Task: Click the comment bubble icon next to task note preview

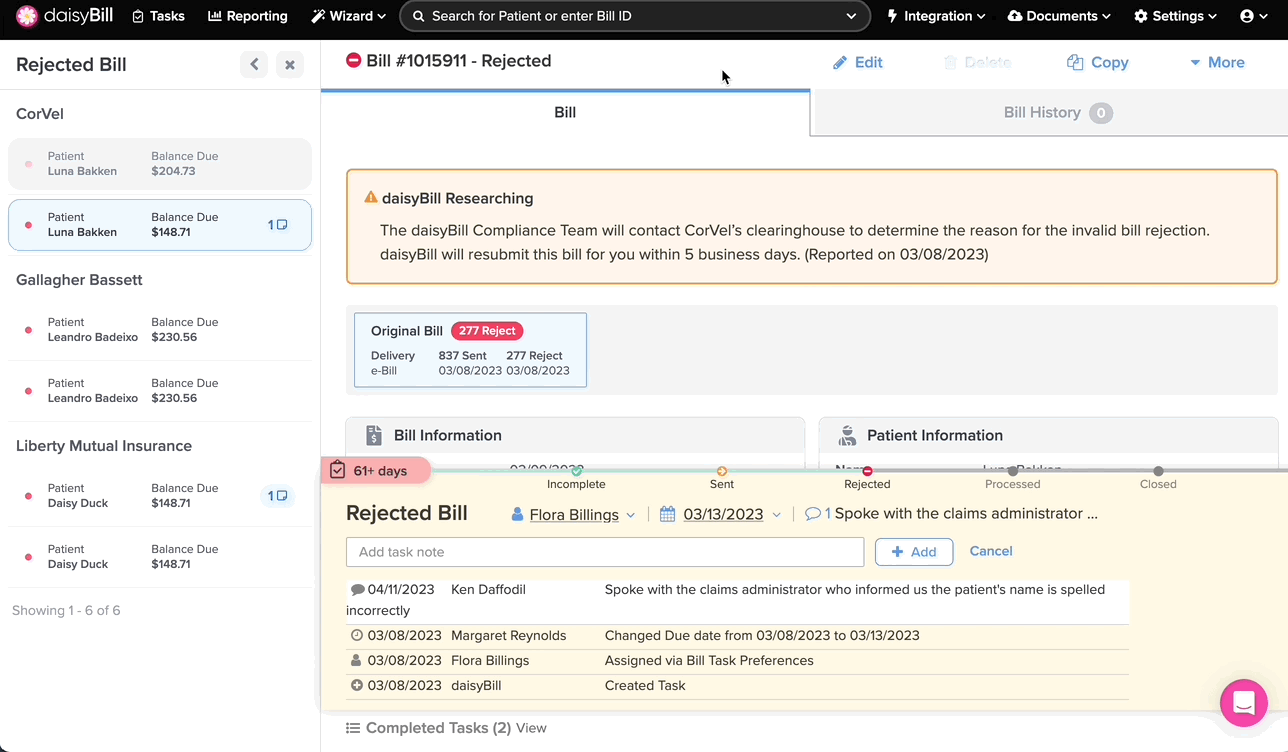Action: click(x=813, y=514)
